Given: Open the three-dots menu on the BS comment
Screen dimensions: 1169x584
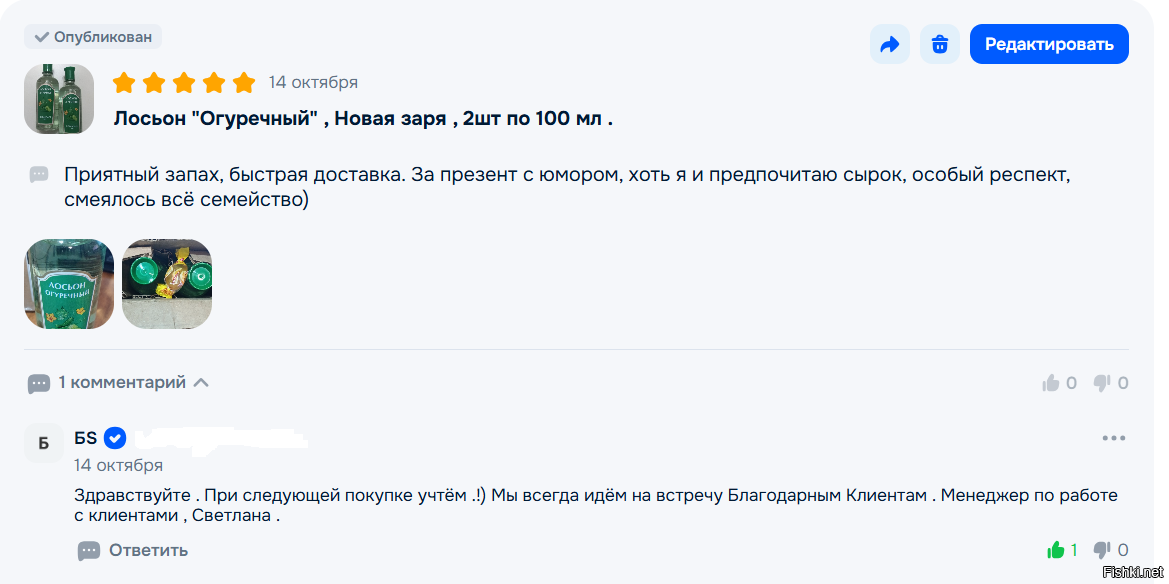Looking at the screenshot, I should pyautogui.click(x=1113, y=438).
